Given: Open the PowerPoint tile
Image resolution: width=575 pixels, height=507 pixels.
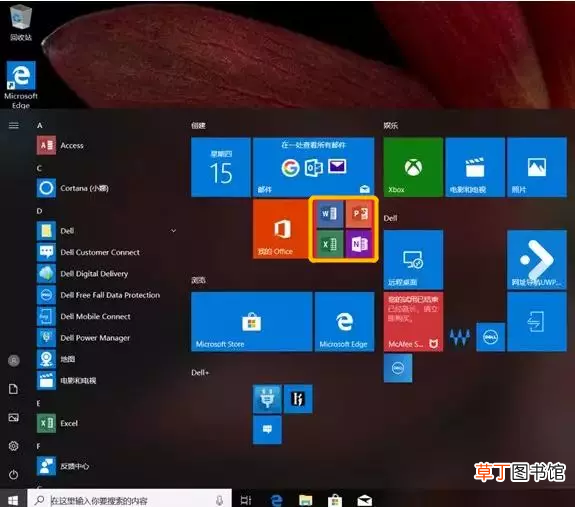Looking at the screenshot, I should click(x=359, y=214).
